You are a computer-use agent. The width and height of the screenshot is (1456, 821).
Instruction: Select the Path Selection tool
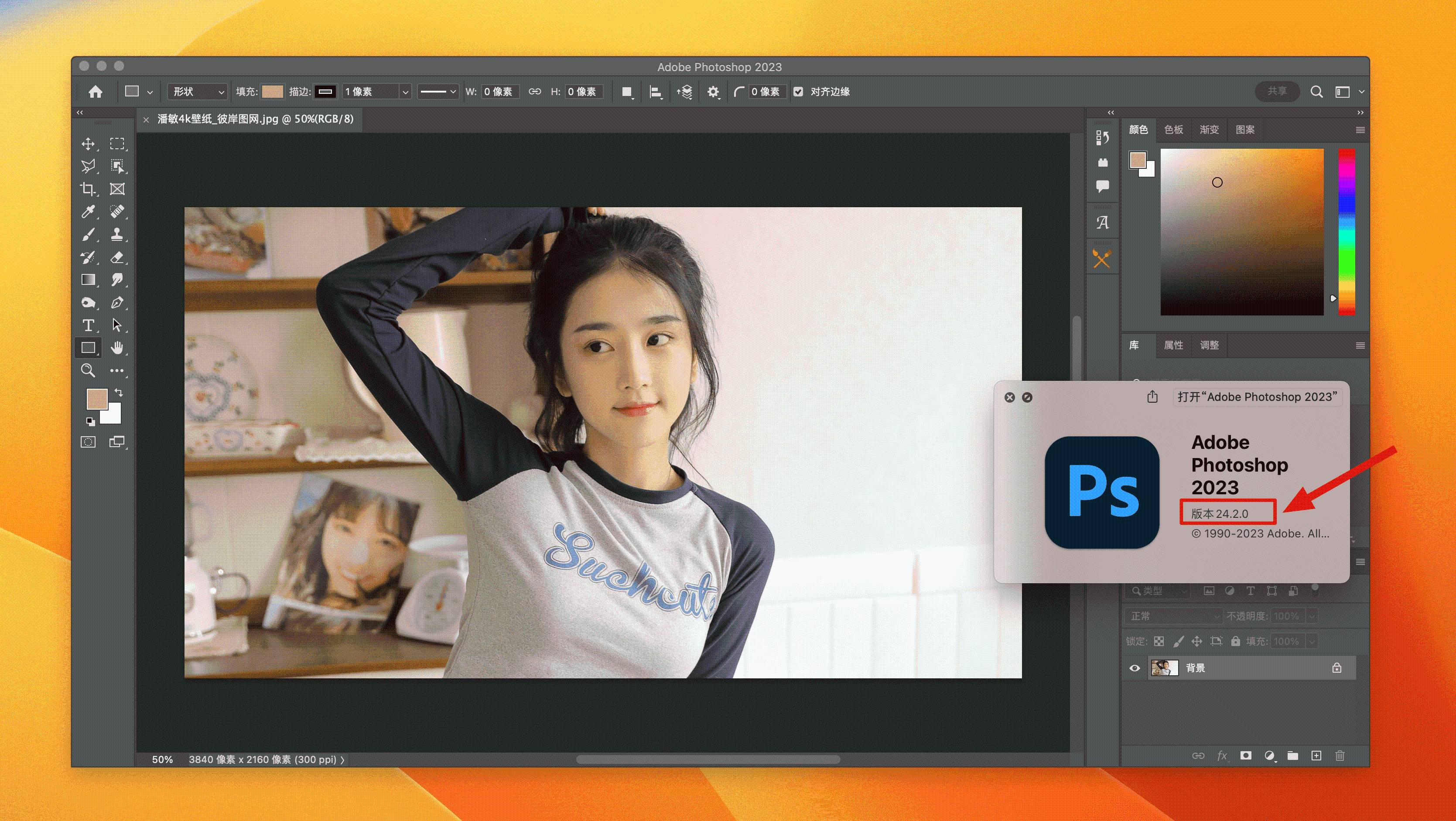[117, 325]
